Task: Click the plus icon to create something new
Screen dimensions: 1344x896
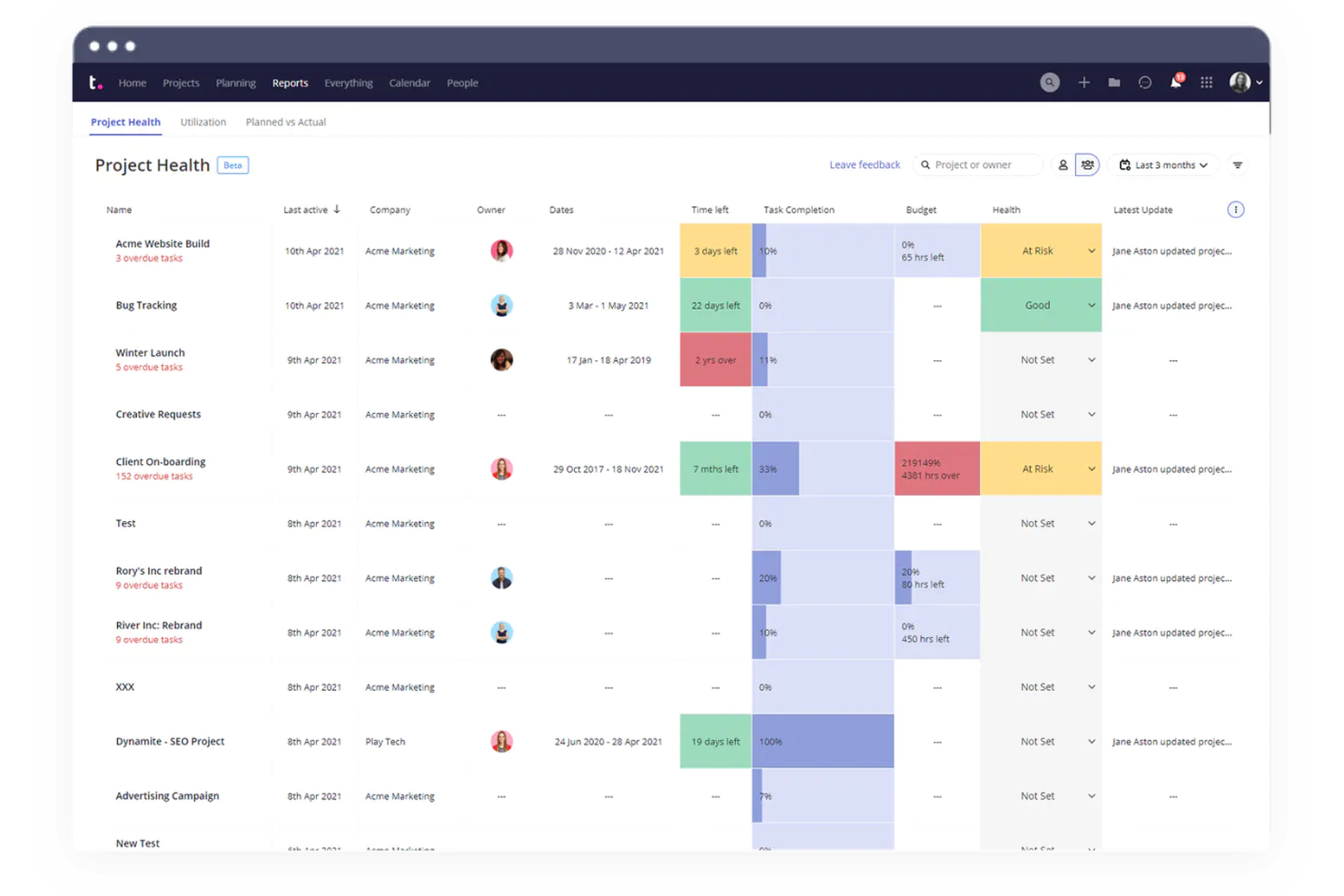Action: [1083, 82]
